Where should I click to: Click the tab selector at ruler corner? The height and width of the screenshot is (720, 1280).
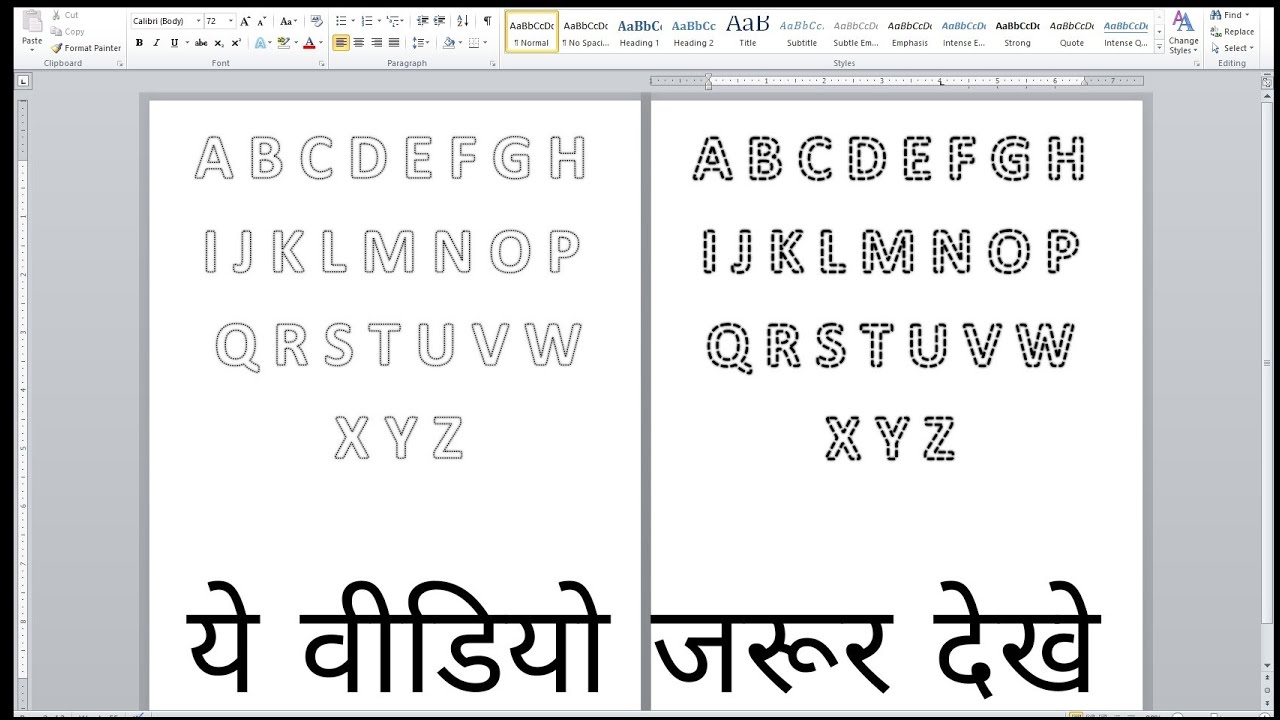pos(22,80)
